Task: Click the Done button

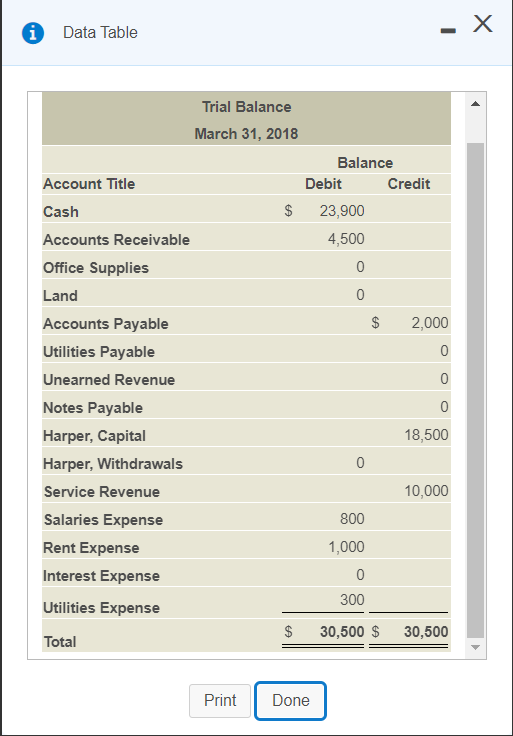Action: click(x=291, y=700)
